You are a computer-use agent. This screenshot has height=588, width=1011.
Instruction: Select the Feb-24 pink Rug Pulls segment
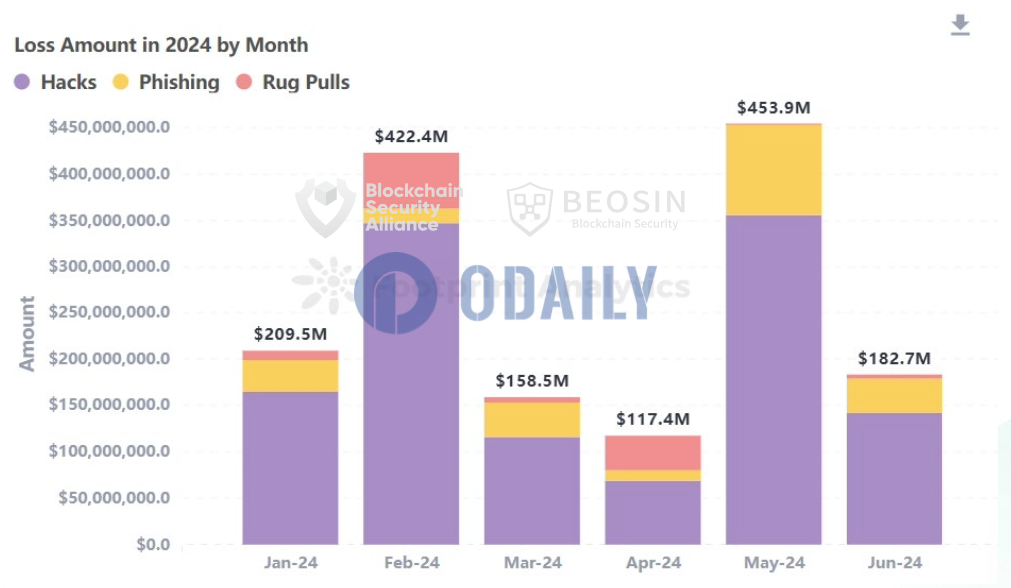point(411,181)
